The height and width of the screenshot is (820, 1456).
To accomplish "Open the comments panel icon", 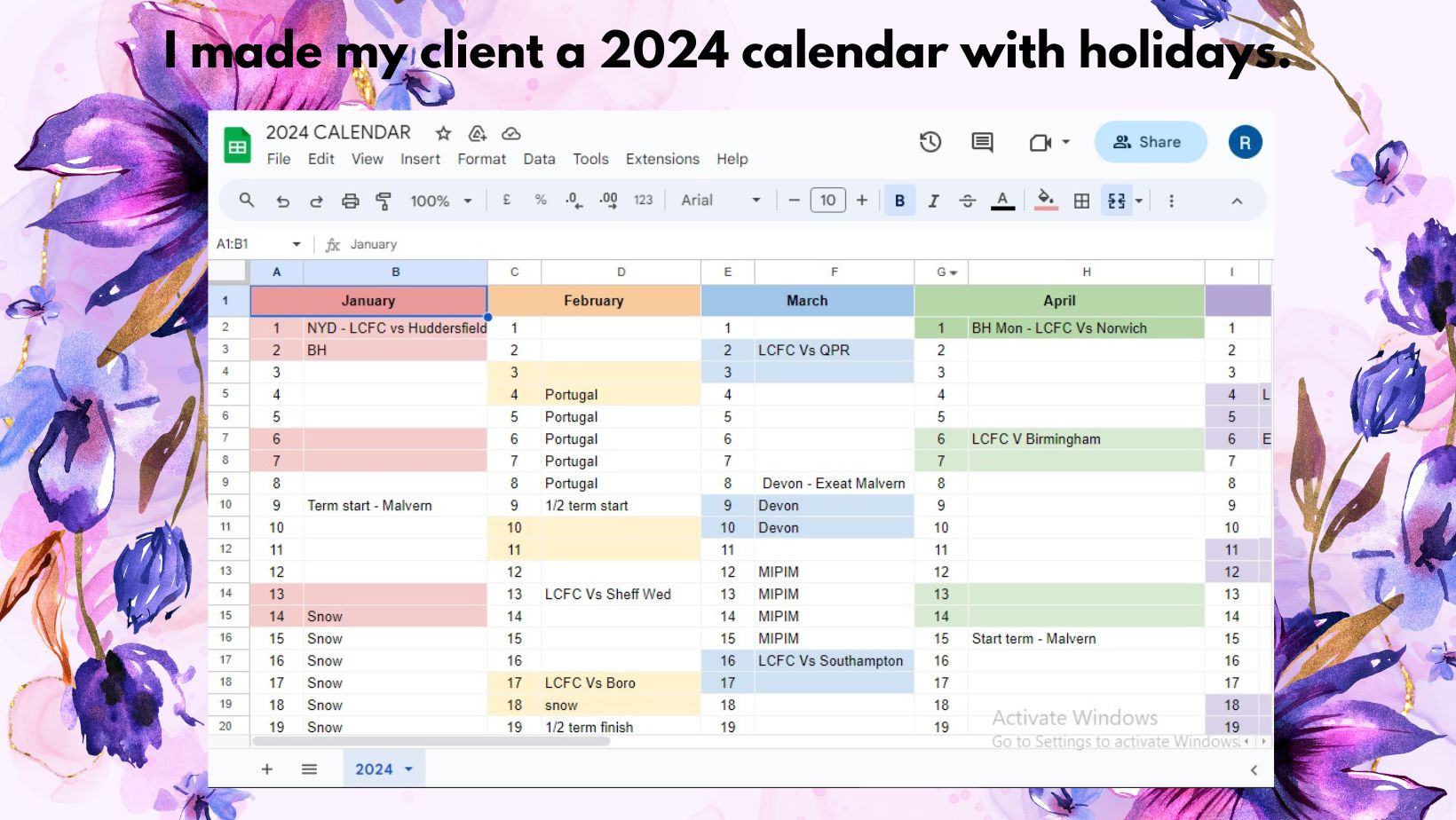I will [982, 142].
